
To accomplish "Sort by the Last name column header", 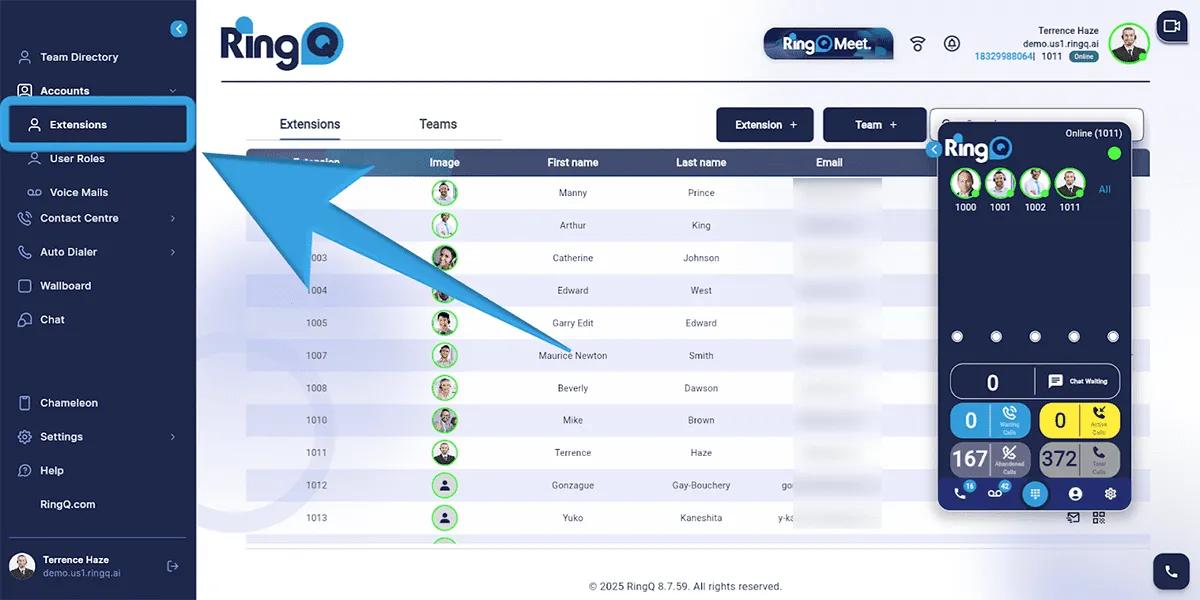I will (x=701, y=162).
